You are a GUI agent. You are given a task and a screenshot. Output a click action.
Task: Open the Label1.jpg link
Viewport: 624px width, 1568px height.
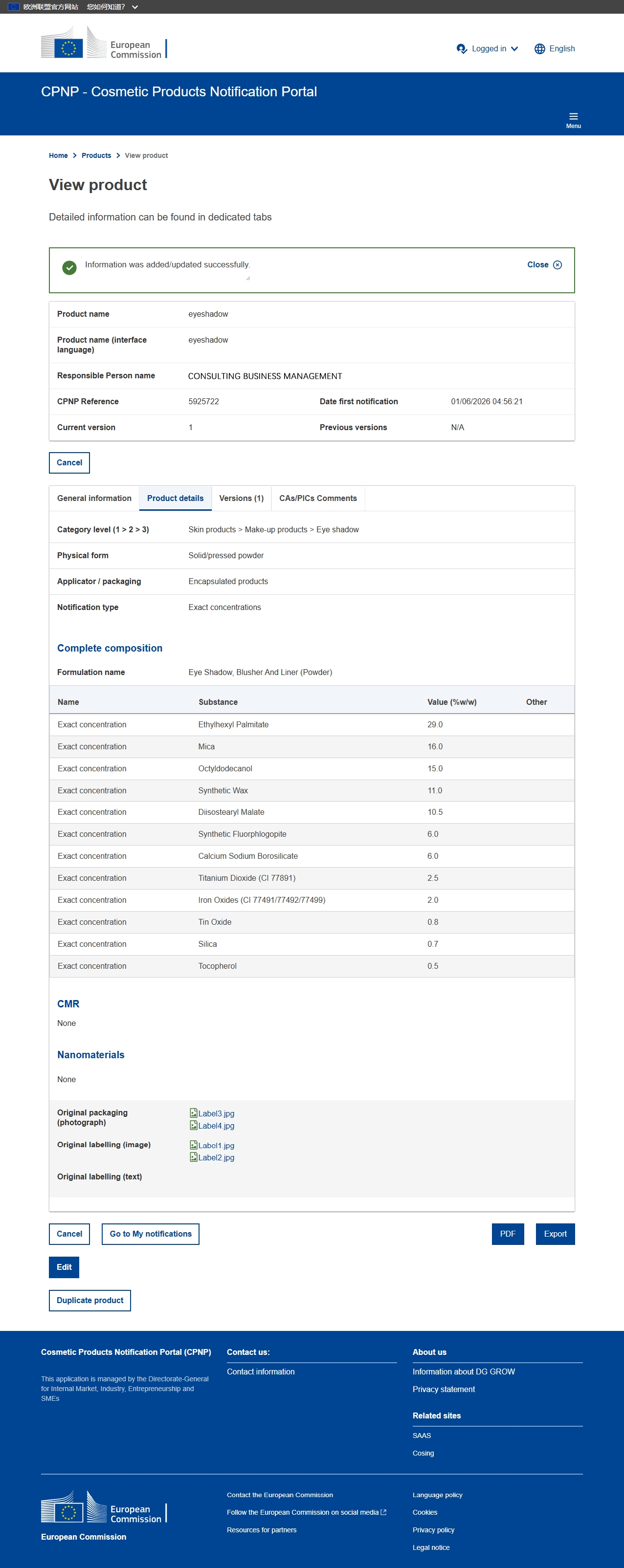(216, 1145)
